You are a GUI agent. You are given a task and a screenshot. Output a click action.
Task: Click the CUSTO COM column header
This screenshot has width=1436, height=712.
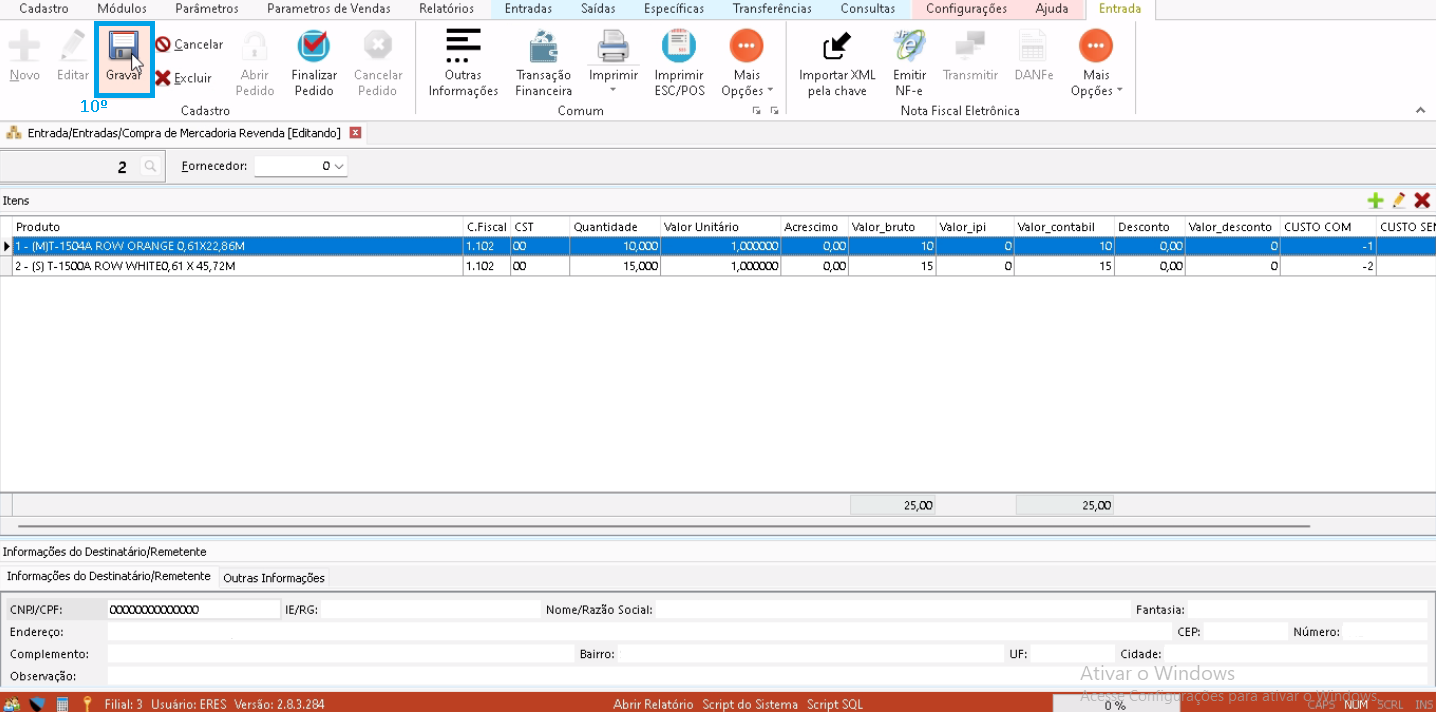coord(1328,227)
